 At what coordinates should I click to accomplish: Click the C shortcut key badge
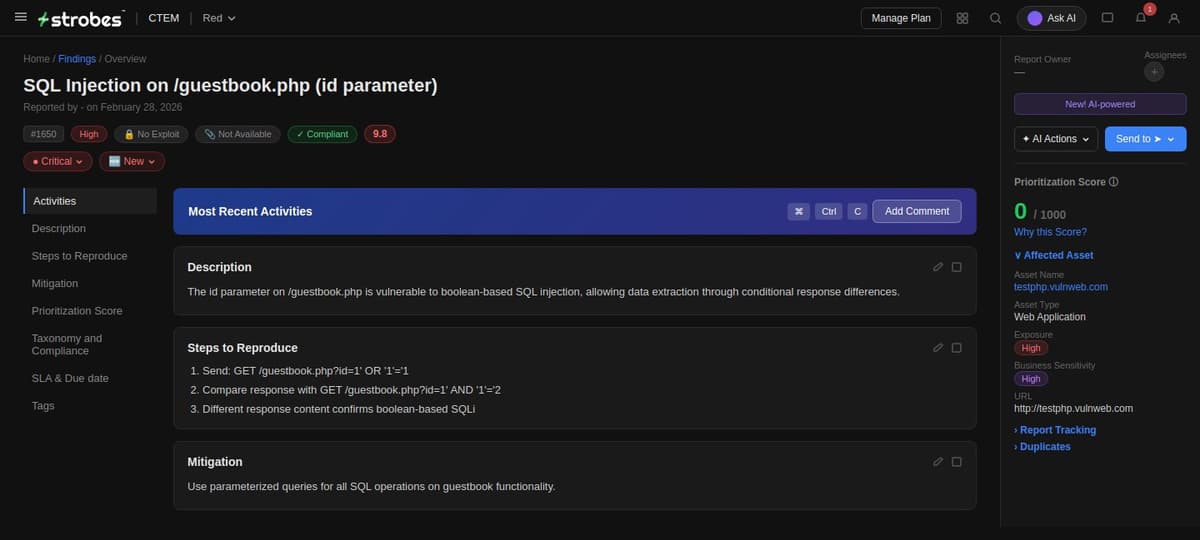coord(857,211)
